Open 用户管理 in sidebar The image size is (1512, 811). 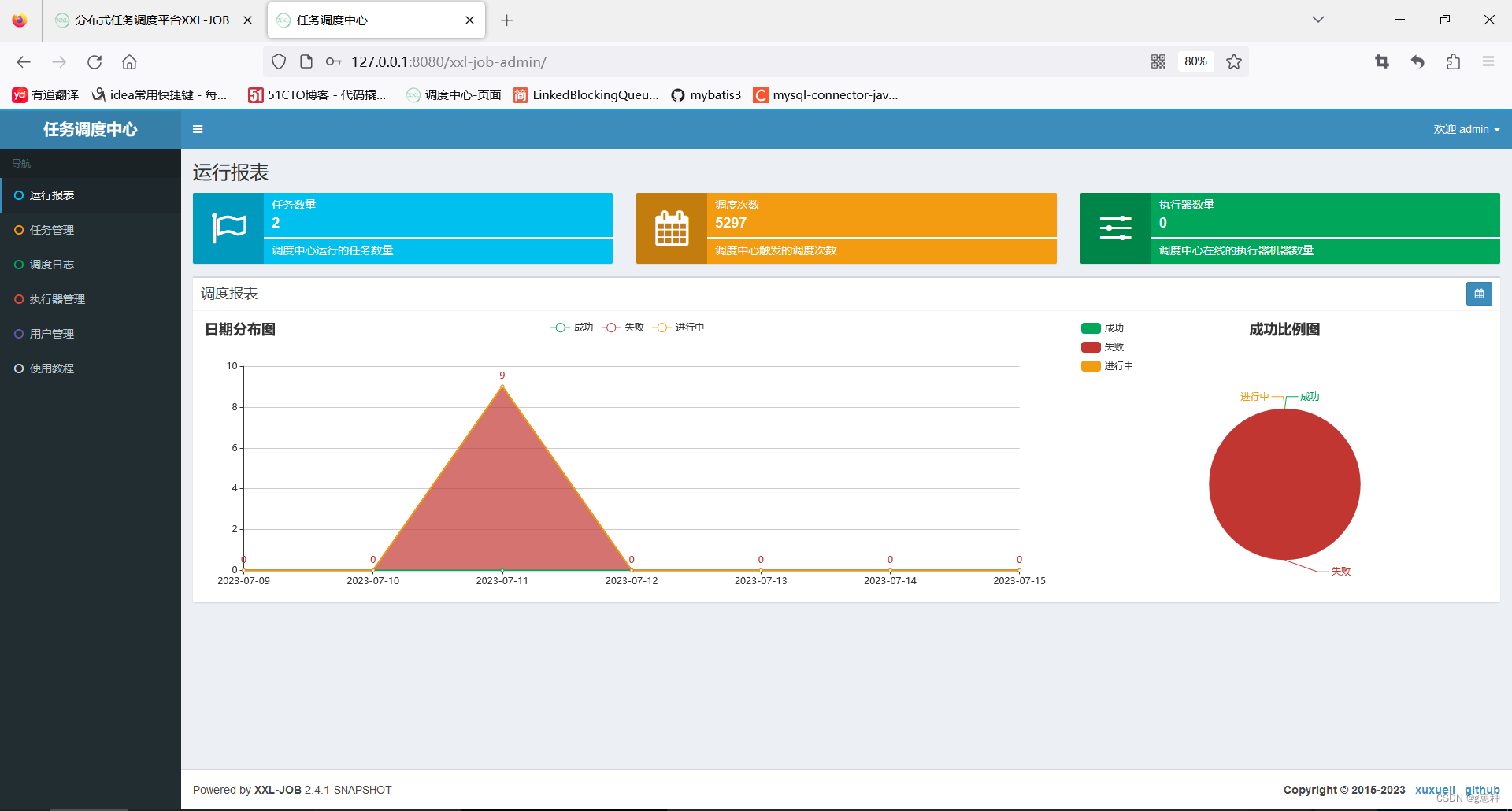[x=91, y=334]
